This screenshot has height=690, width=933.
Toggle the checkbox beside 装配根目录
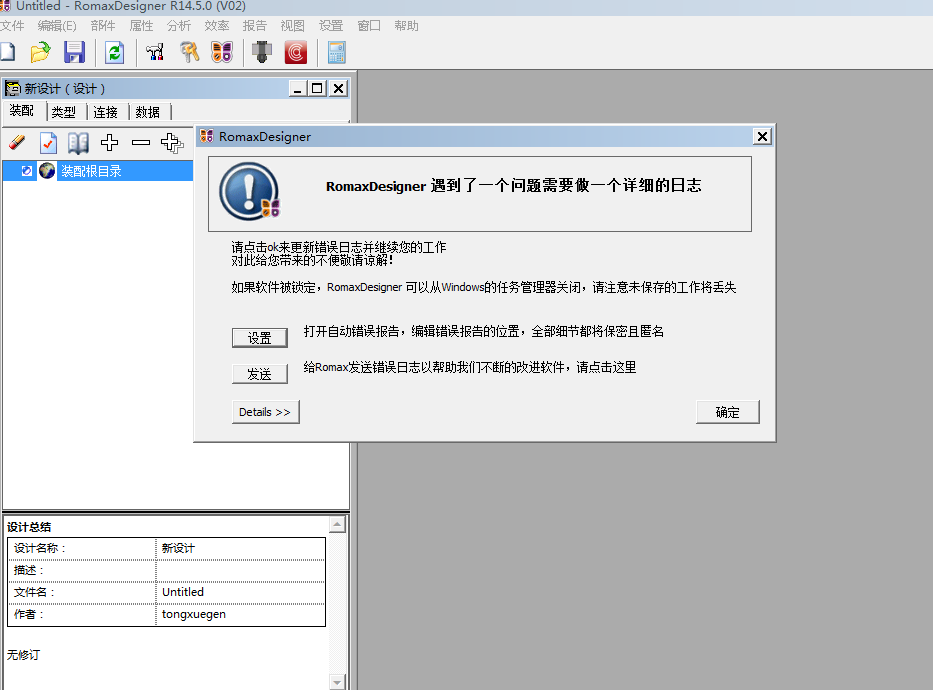27,171
